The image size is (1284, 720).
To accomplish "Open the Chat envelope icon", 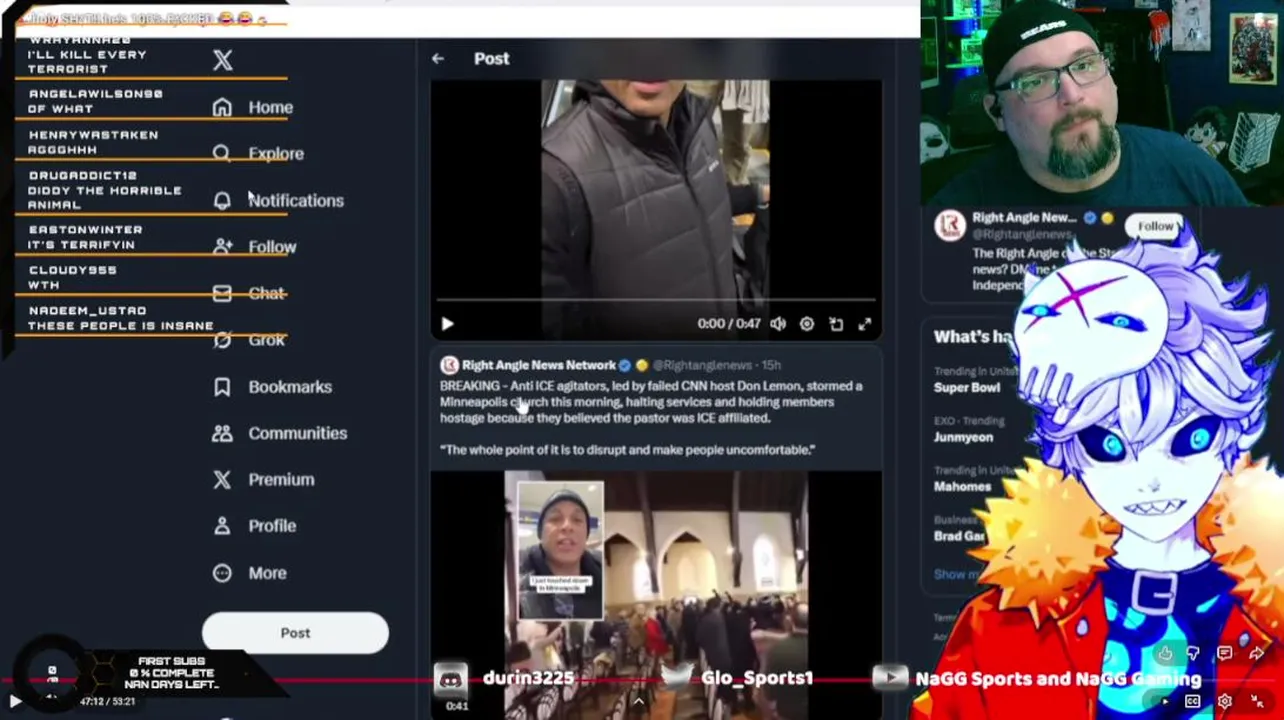I will click(222, 293).
